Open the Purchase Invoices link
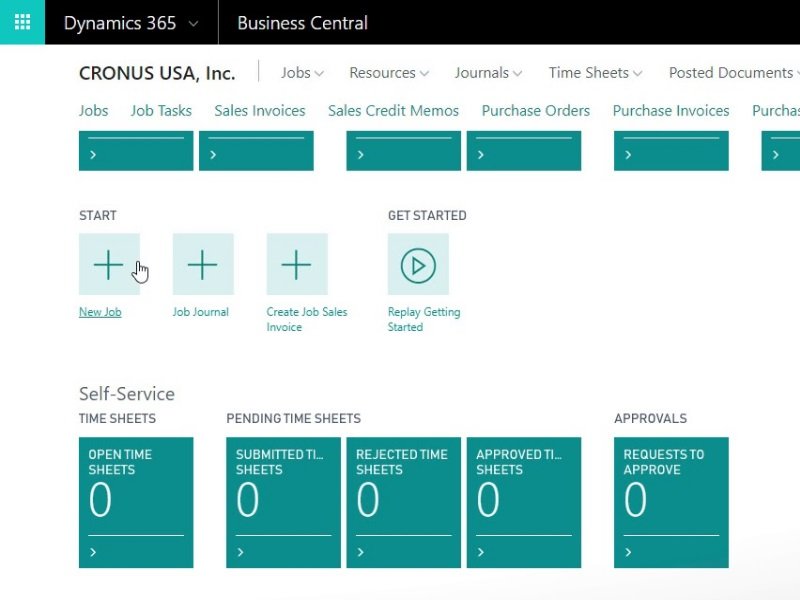The height and width of the screenshot is (600, 800). coord(671,111)
